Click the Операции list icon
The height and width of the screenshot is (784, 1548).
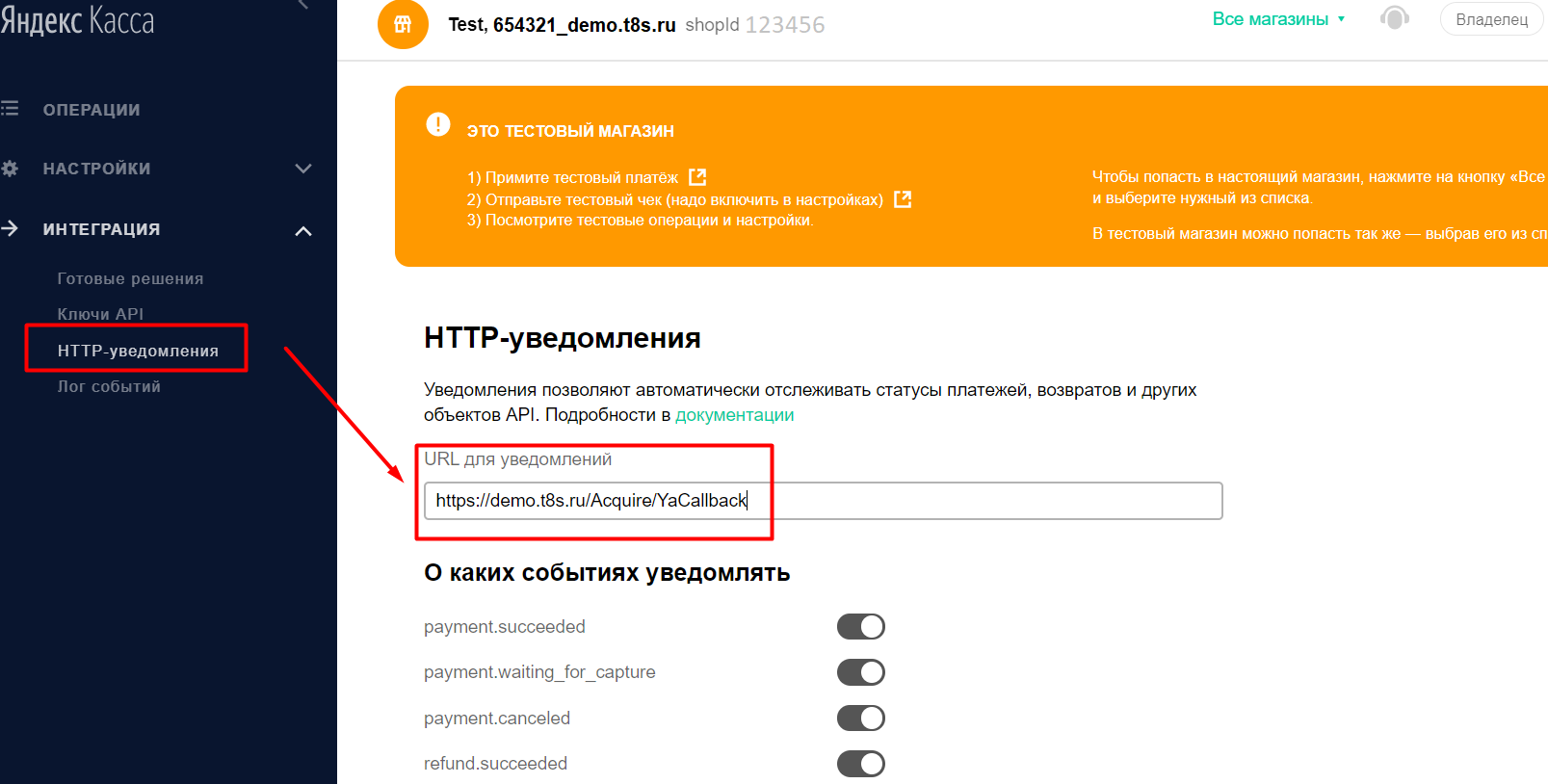pos(10,109)
